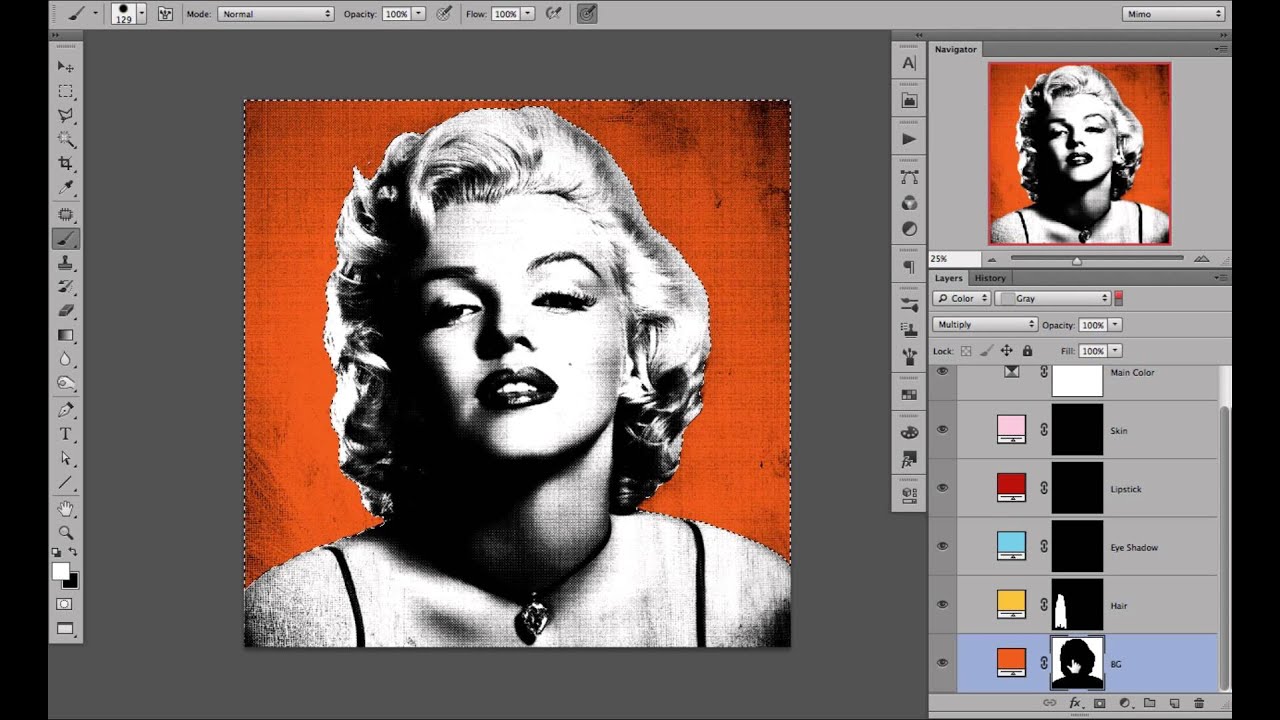Open the brush Mode dropdown

276,14
